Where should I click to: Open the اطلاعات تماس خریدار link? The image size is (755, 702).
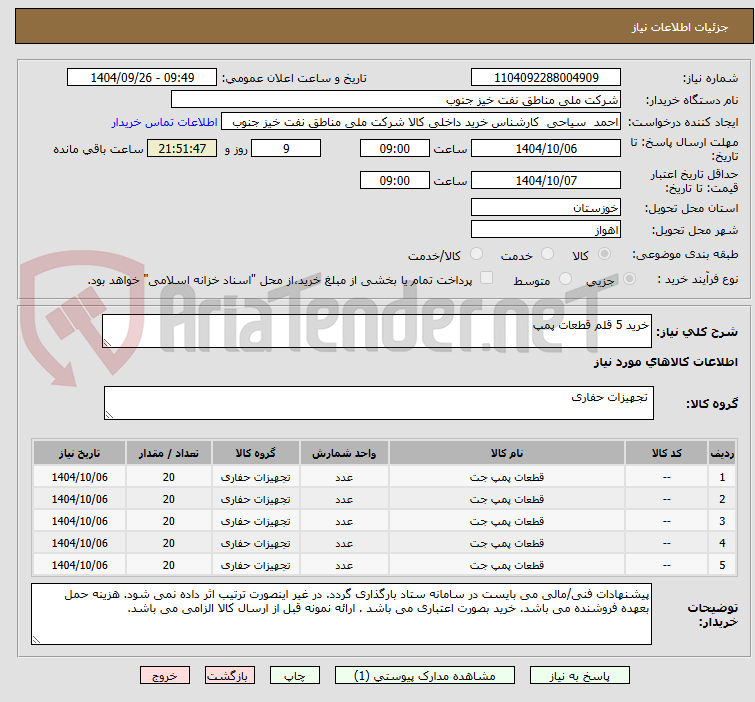pyautogui.click(x=165, y=122)
